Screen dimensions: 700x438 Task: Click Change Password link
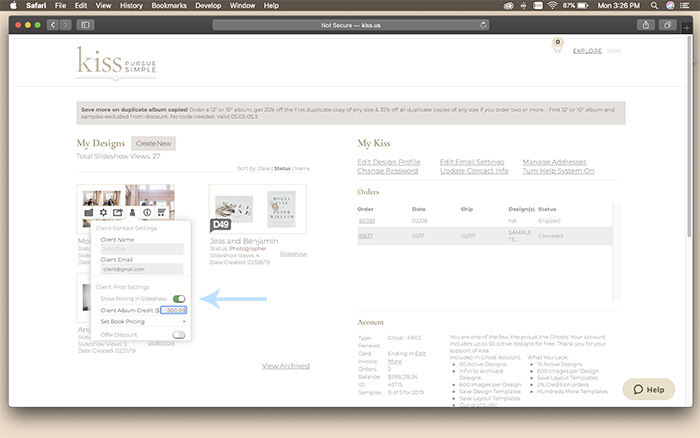[388, 171]
